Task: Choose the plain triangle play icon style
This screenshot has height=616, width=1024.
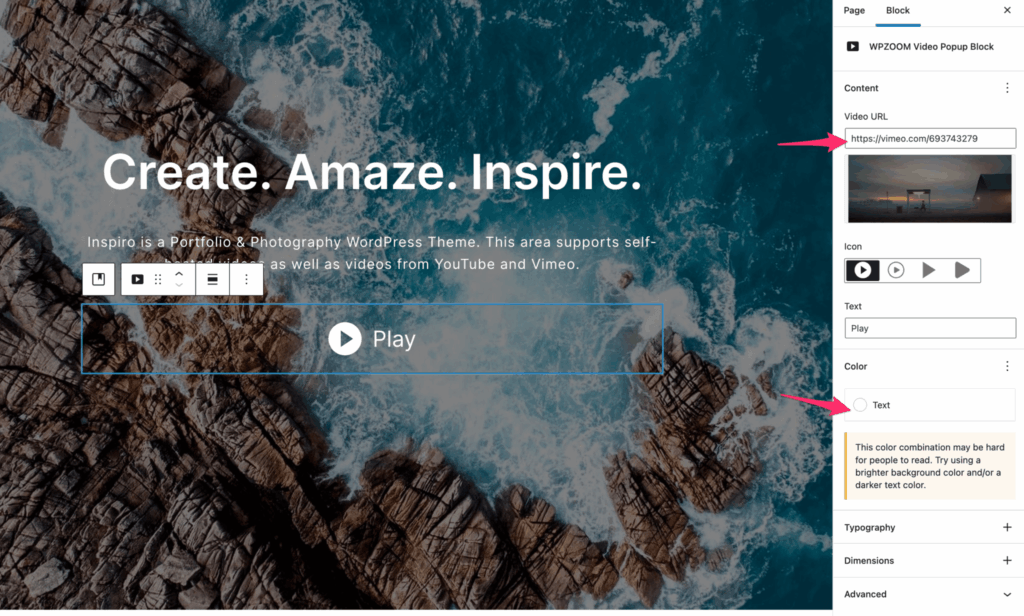Action: click(929, 270)
